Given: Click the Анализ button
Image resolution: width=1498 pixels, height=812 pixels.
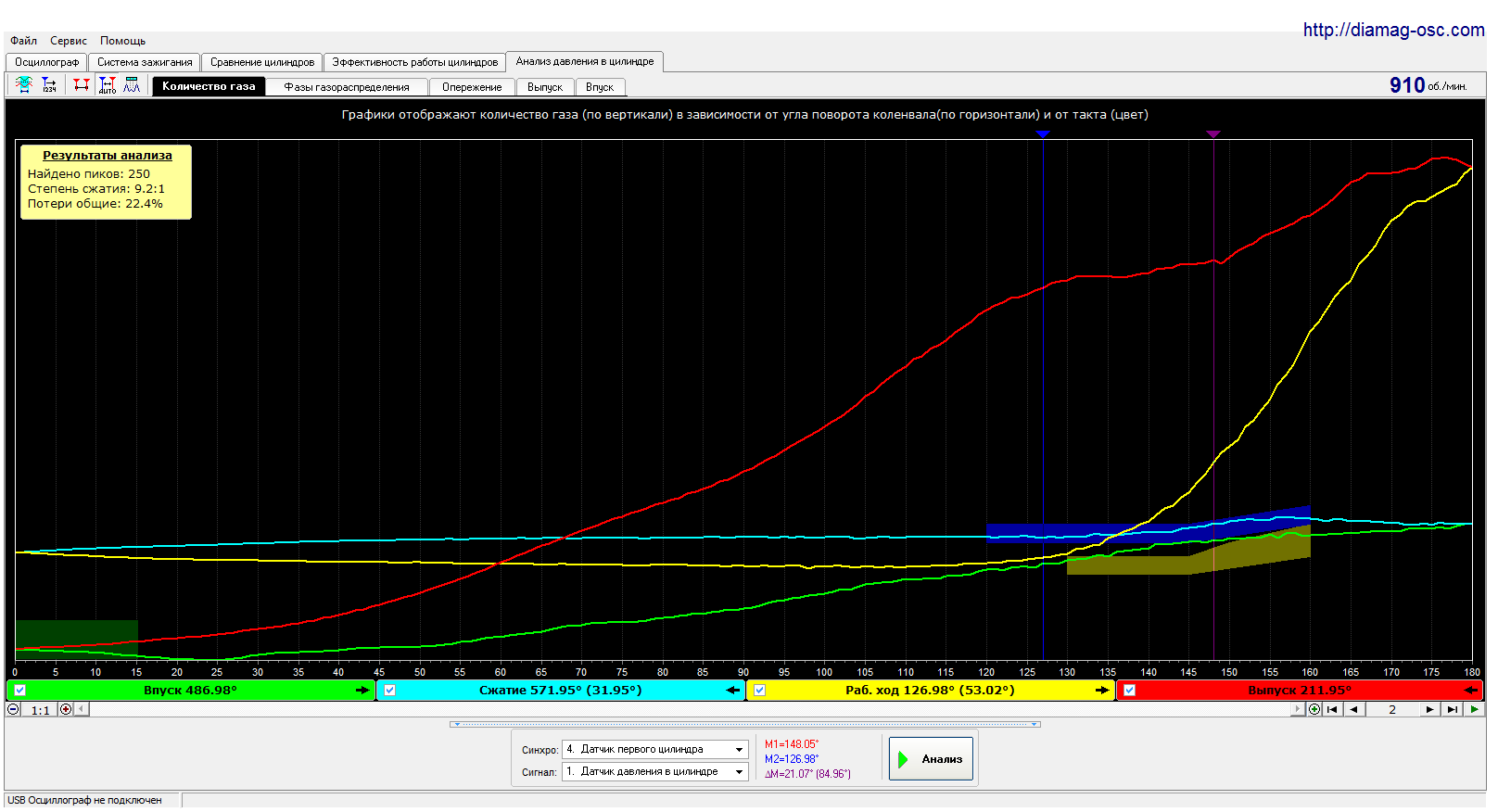Looking at the screenshot, I should click(x=931, y=758).
